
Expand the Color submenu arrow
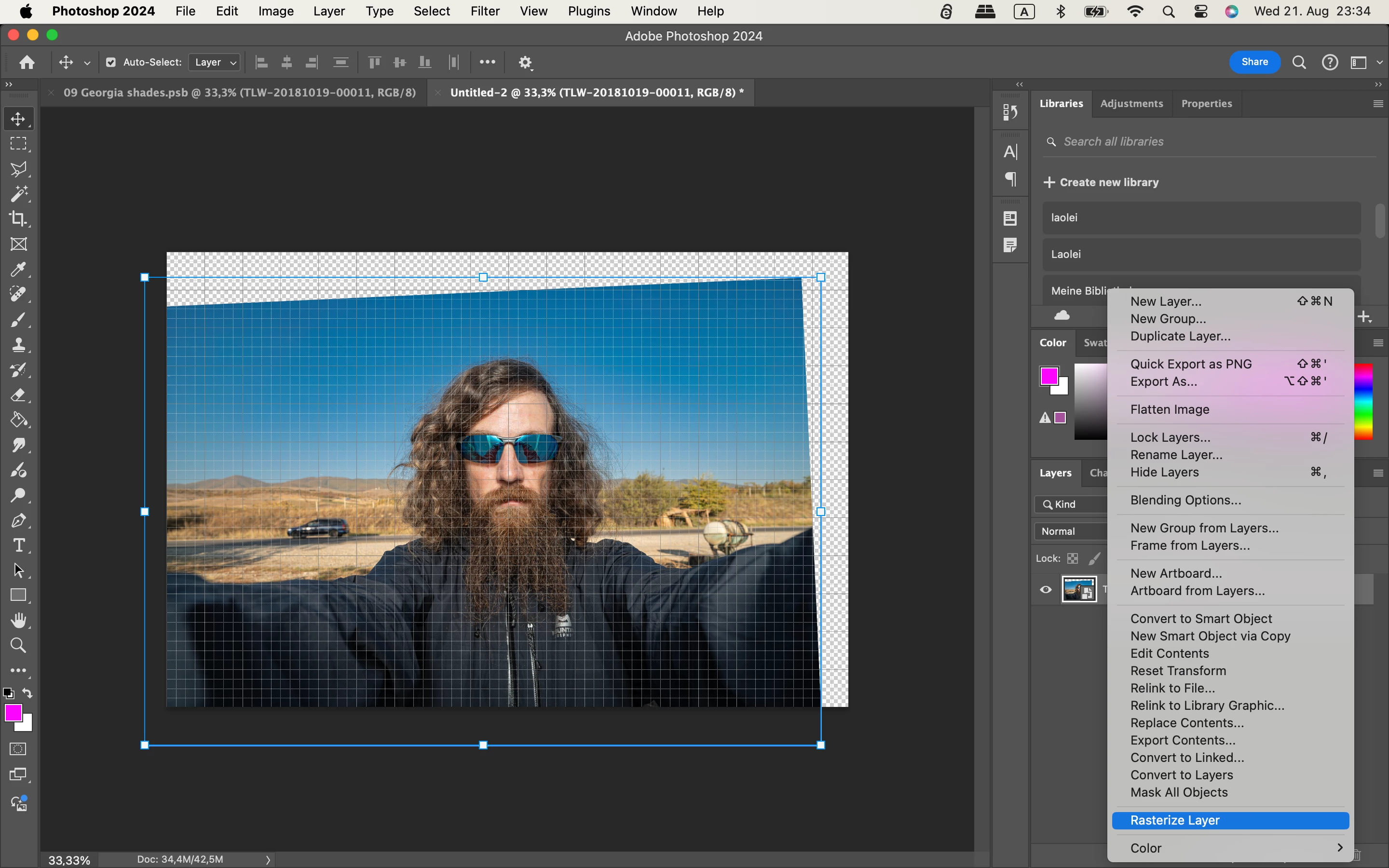pyautogui.click(x=1339, y=848)
